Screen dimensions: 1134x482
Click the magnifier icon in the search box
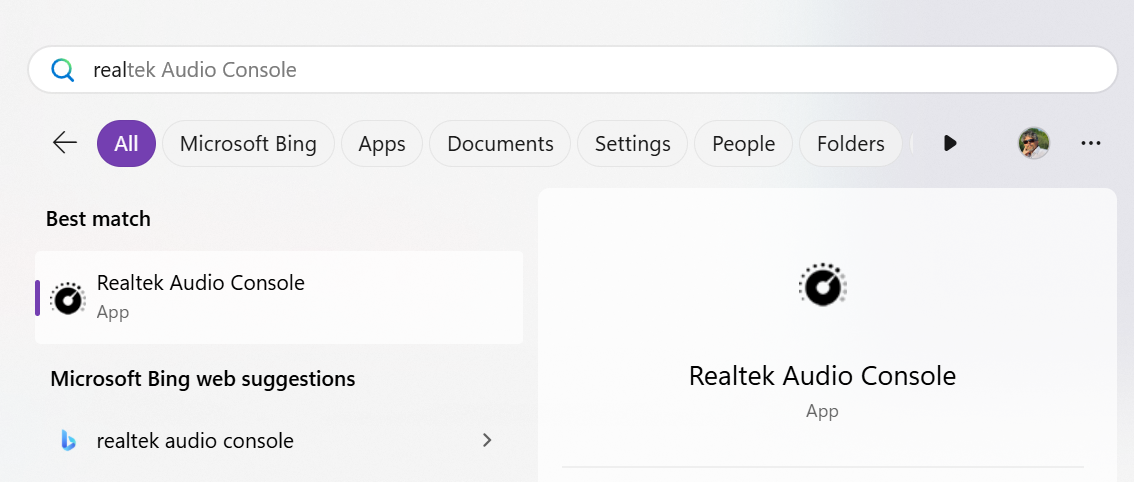[63, 70]
